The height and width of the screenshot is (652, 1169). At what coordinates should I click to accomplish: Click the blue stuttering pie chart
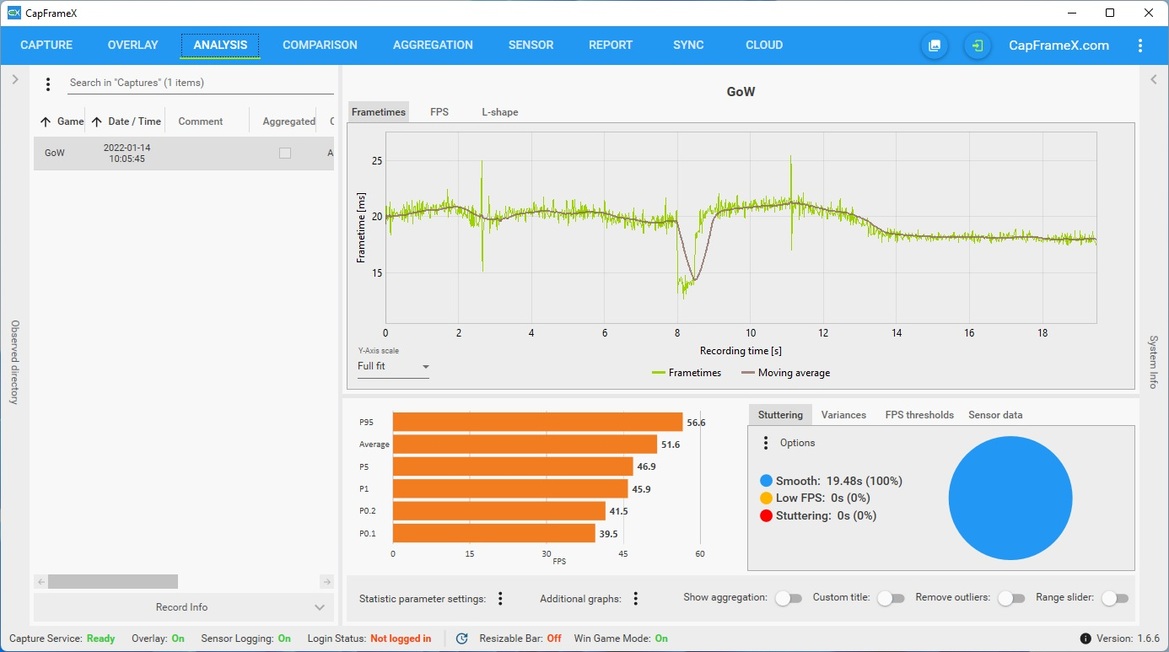[1010, 498]
